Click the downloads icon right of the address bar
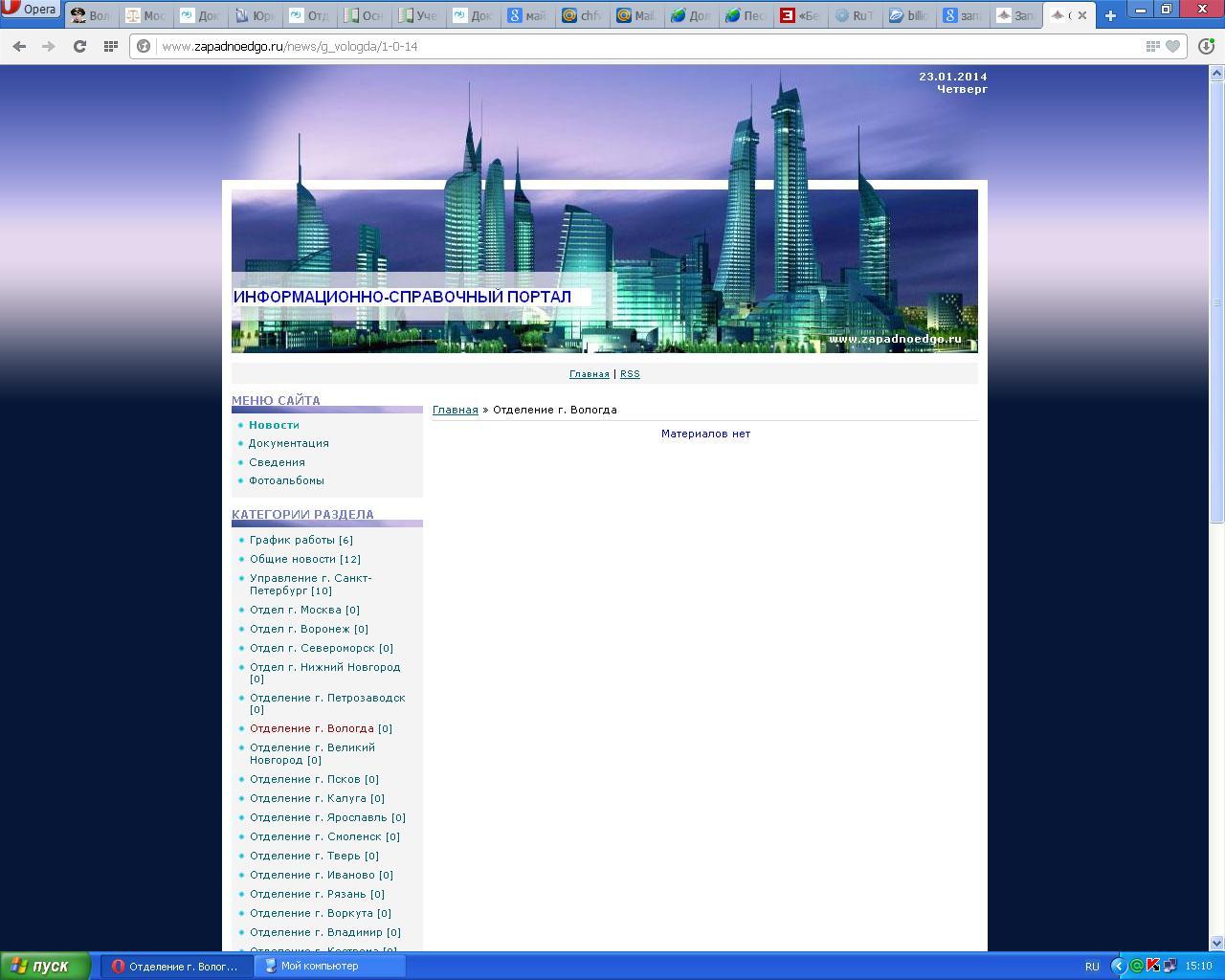The image size is (1225, 980). (1206, 46)
